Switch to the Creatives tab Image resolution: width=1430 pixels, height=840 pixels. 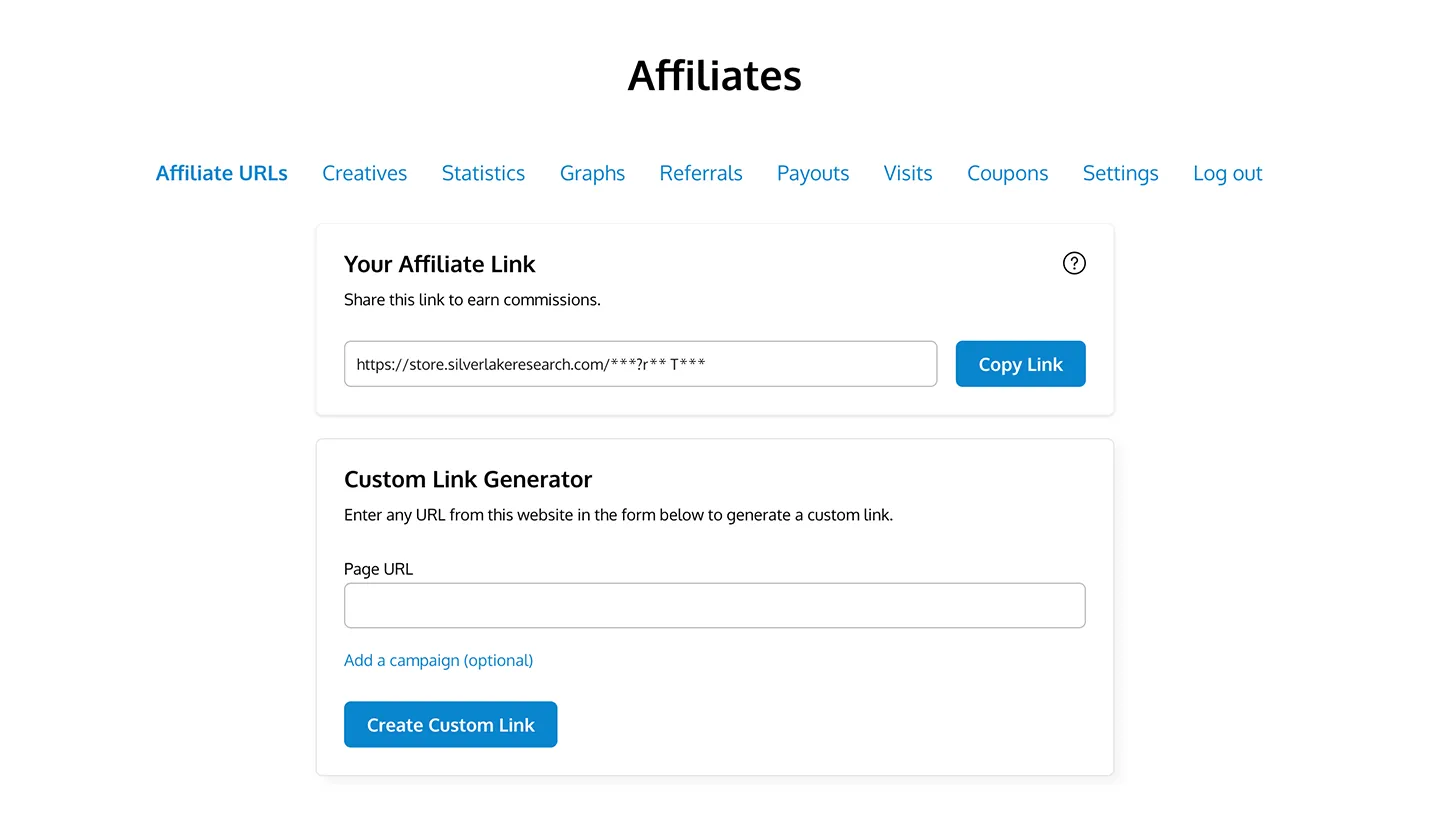[x=365, y=173]
